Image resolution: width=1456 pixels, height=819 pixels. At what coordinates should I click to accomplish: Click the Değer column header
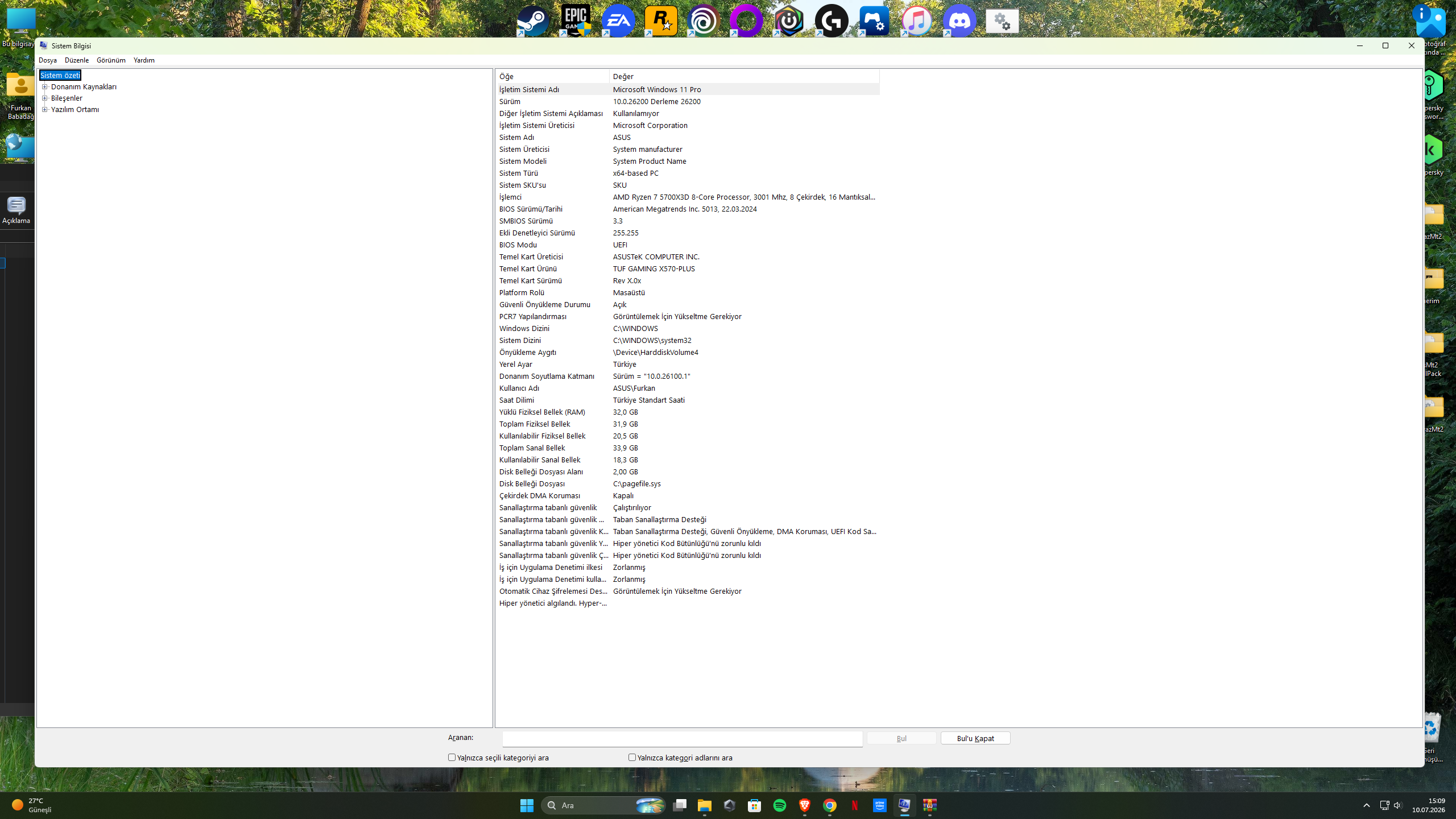744,76
